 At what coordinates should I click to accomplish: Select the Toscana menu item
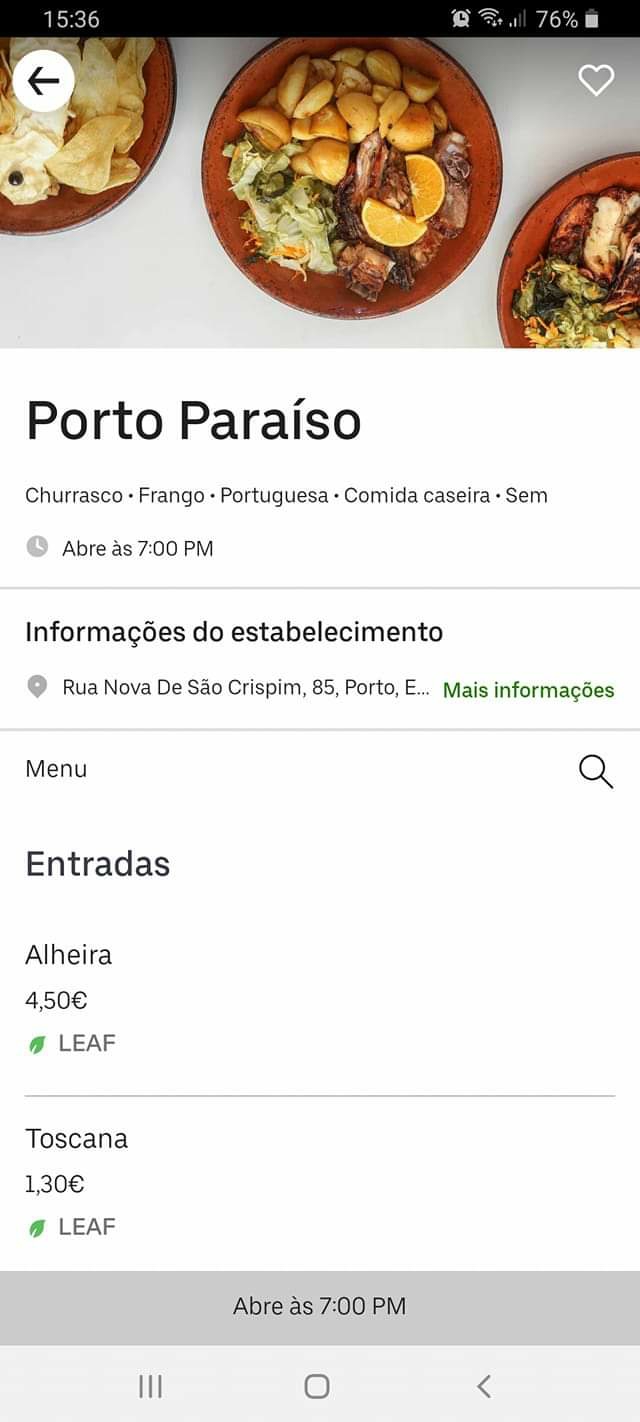(77, 1139)
